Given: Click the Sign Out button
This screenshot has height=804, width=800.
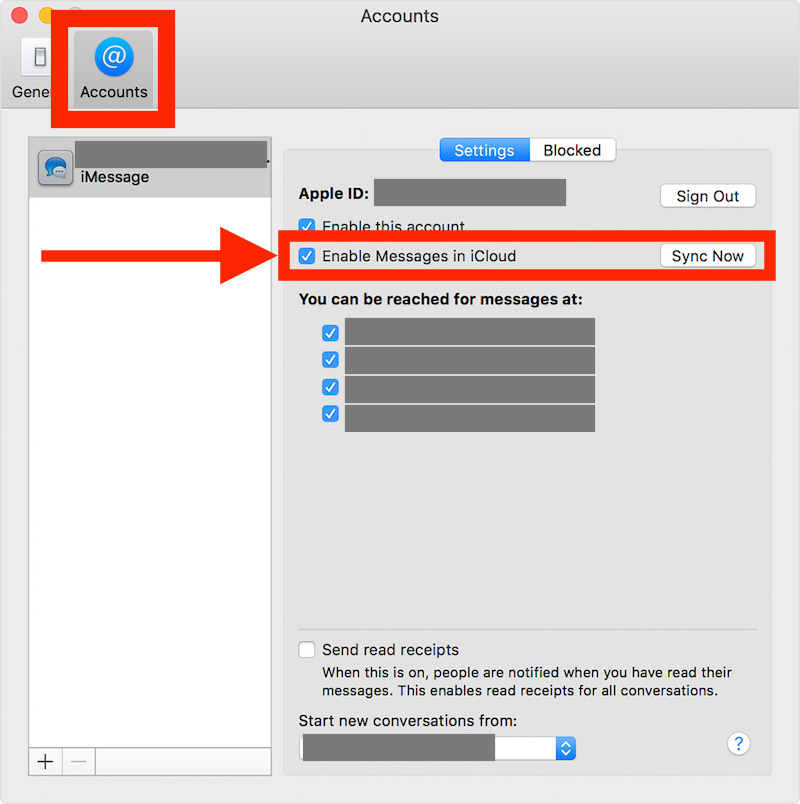Looking at the screenshot, I should coord(708,196).
